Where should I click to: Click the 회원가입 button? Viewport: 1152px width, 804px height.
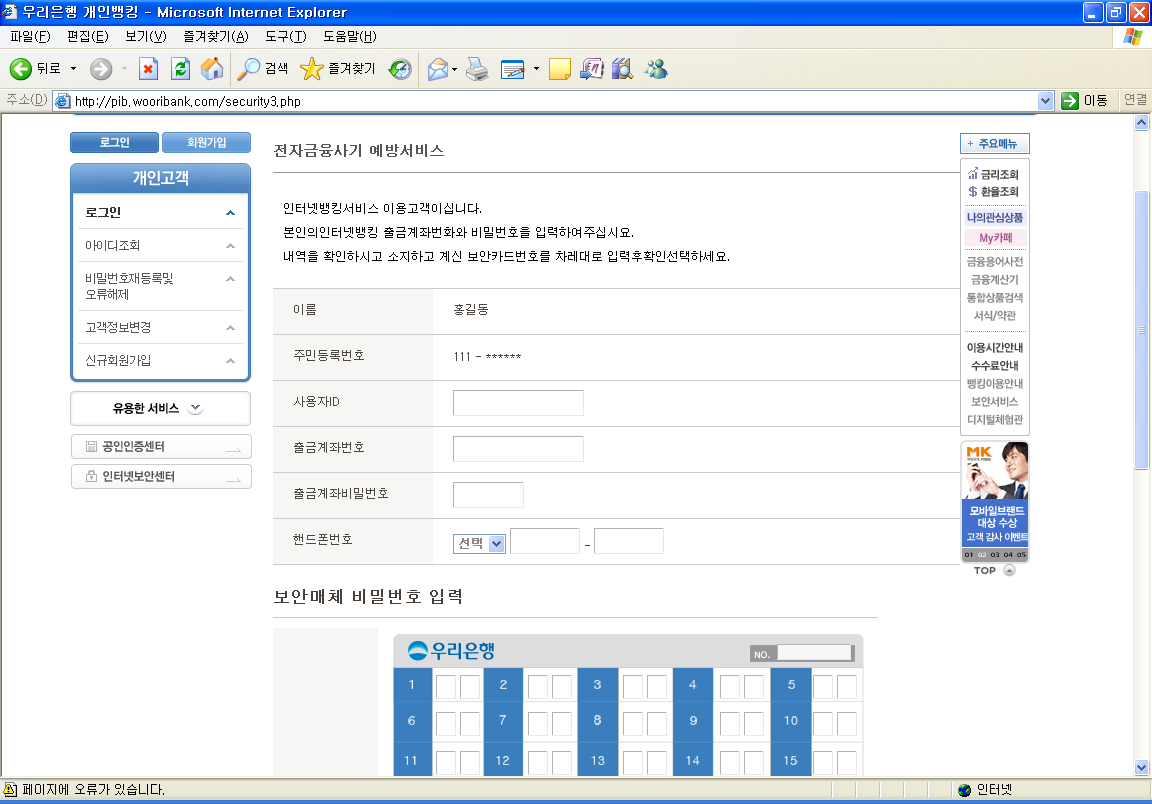pos(206,143)
